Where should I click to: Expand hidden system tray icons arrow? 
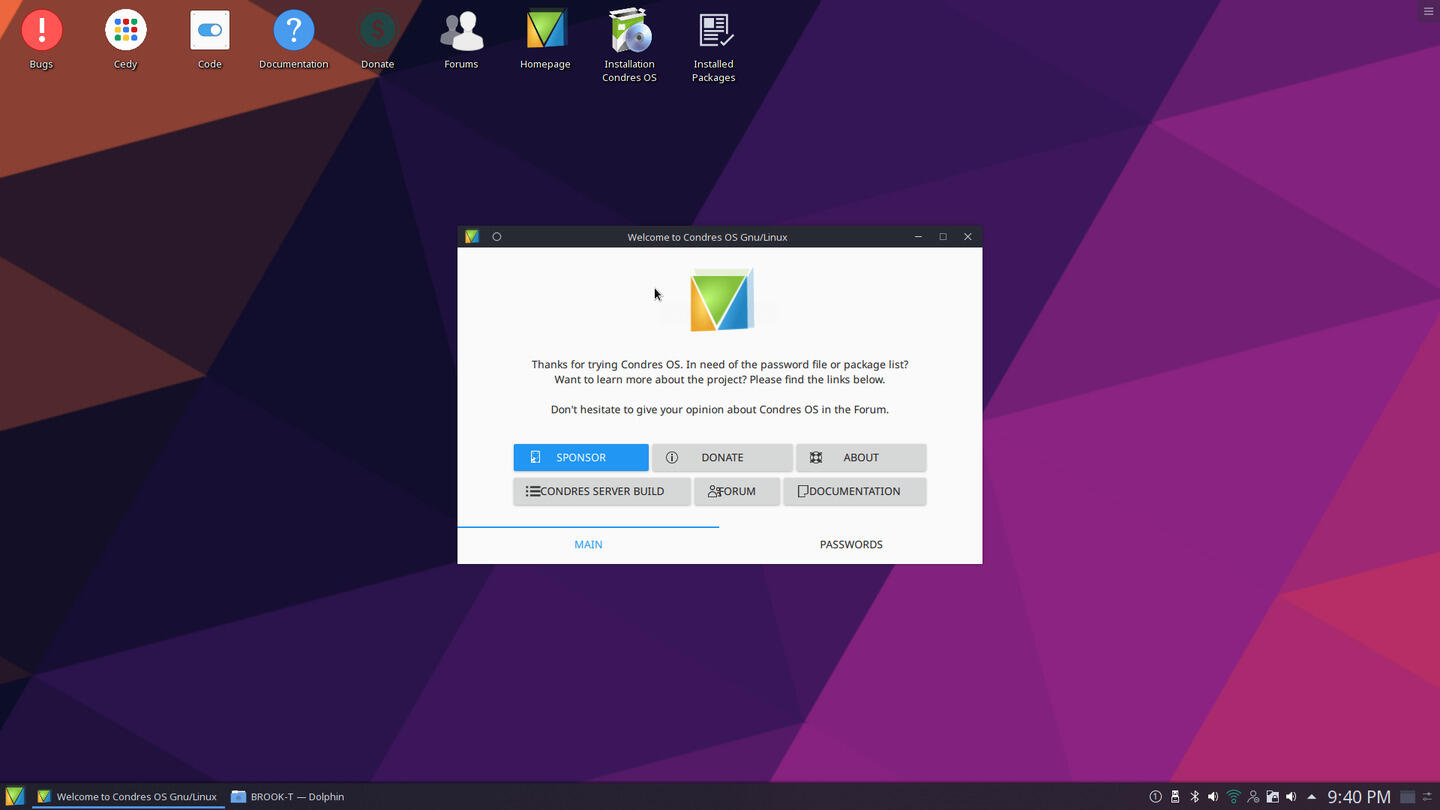pos(1311,797)
